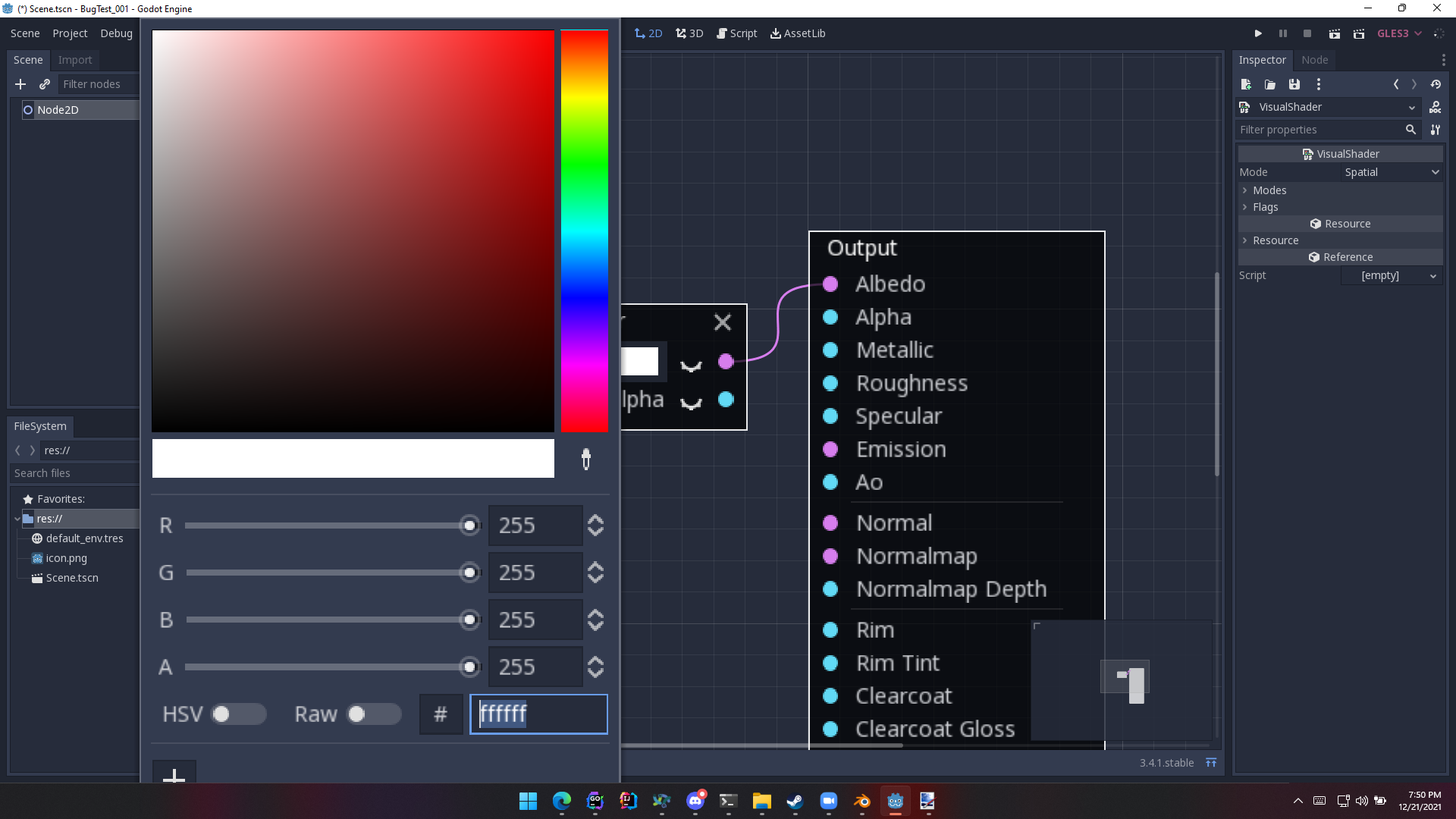Open the eyedropper color picker tool

point(585,458)
